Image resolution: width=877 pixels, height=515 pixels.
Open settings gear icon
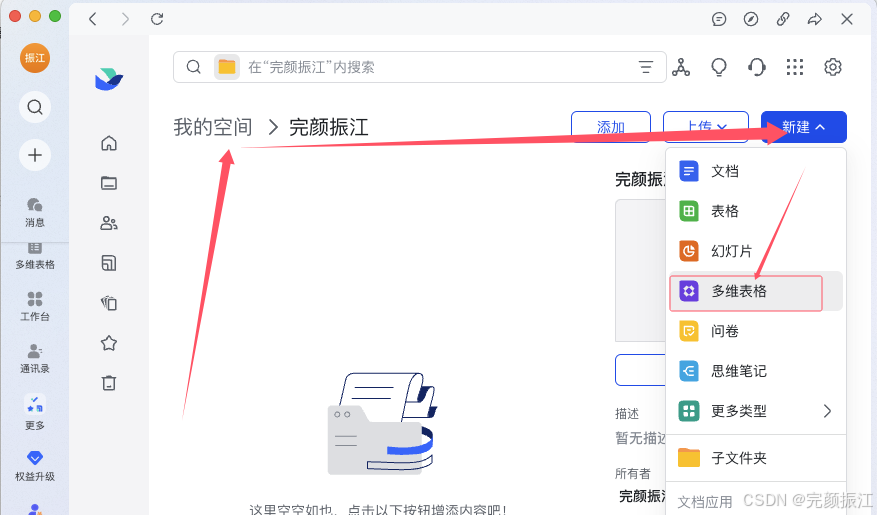833,67
